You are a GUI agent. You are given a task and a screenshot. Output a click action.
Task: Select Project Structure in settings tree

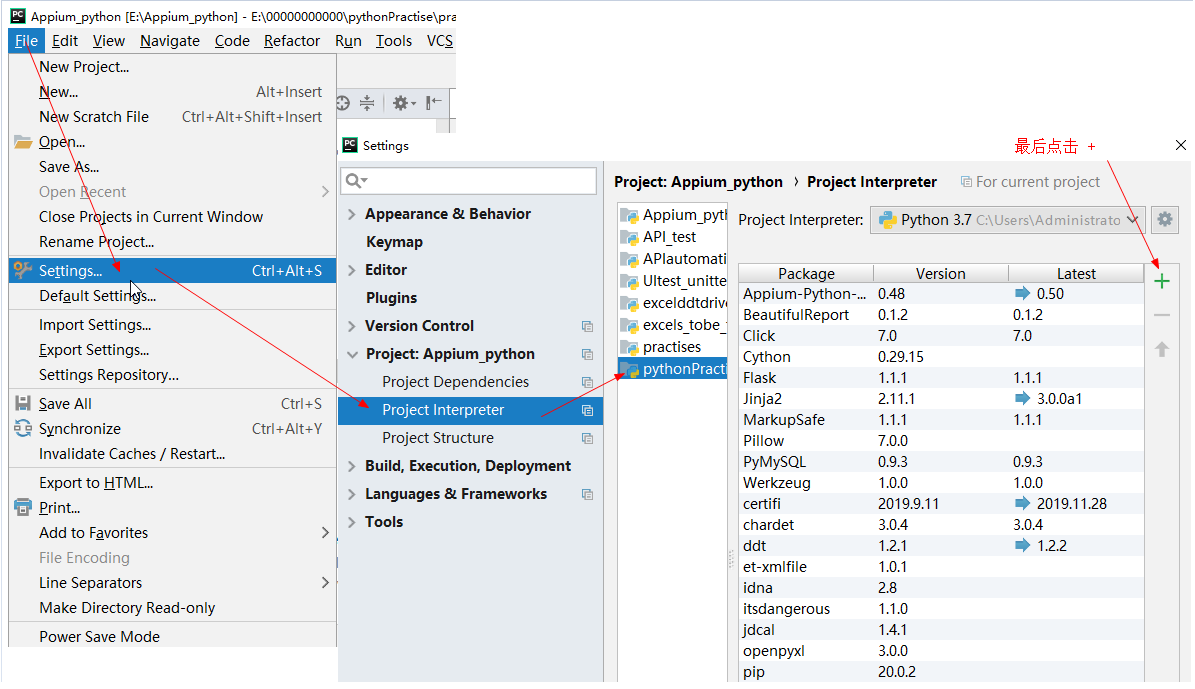(x=470, y=438)
